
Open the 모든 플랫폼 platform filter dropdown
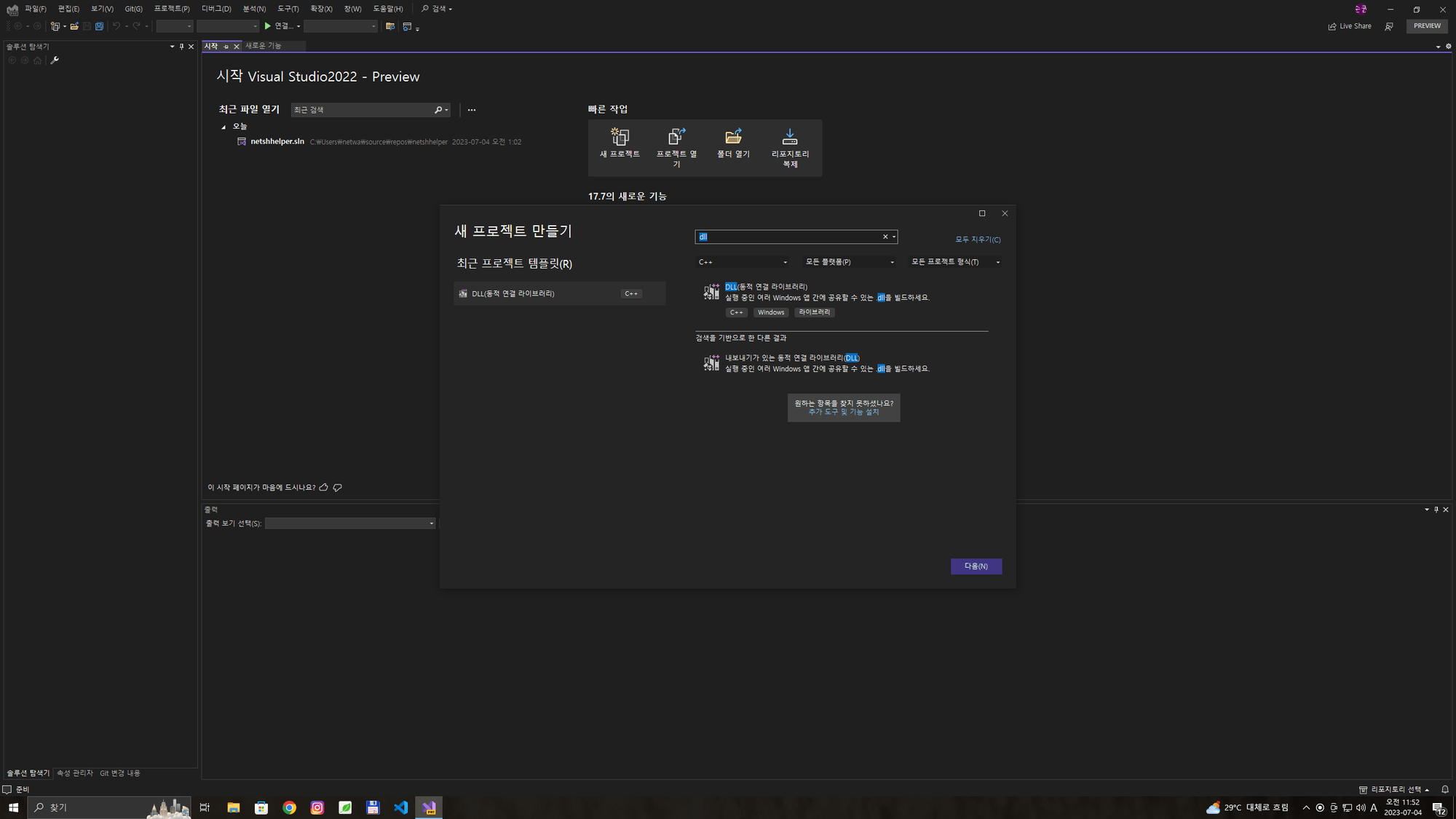coord(850,262)
